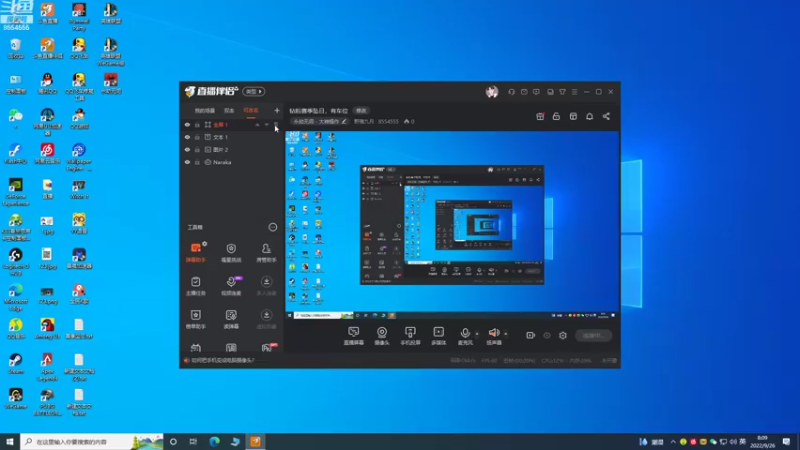Expand speaker options arrow
This screenshot has height=450, width=800.
pos(506,334)
